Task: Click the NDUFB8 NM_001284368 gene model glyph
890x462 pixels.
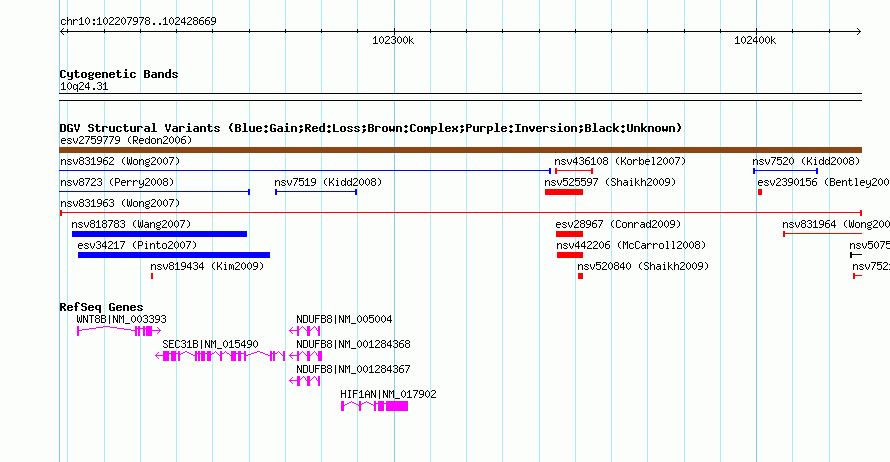Action: tap(306, 356)
